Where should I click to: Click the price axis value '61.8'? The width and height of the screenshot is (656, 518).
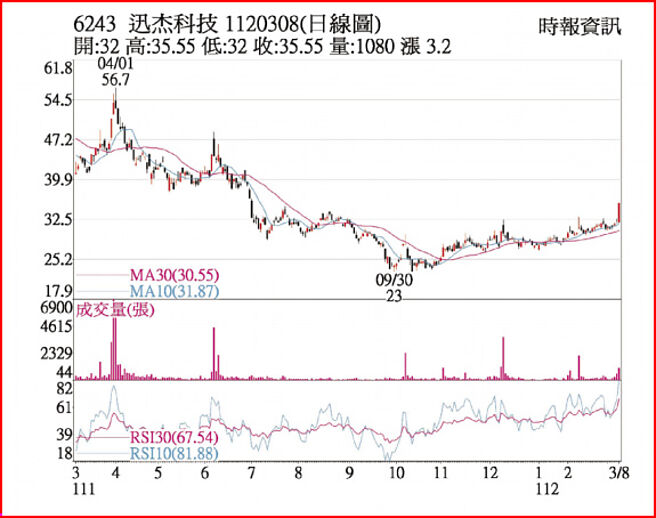point(59,68)
